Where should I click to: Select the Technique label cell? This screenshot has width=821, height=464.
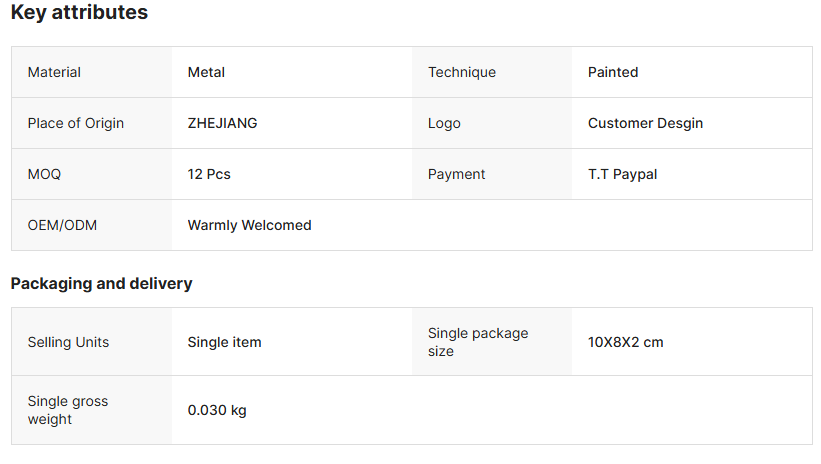pos(462,72)
